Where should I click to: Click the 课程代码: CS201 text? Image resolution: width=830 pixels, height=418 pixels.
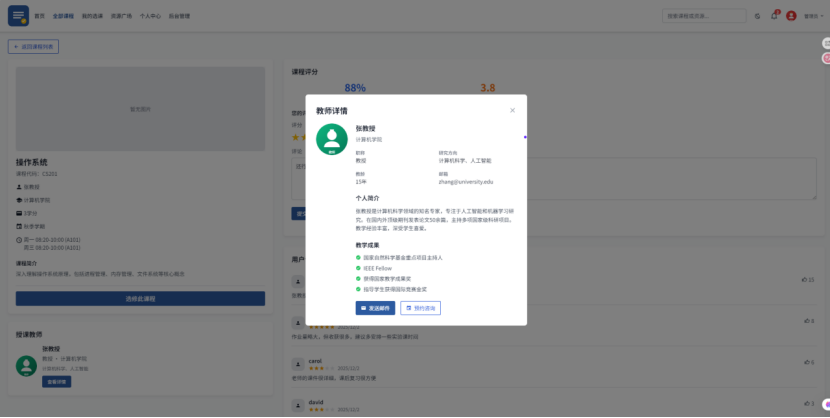[x=37, y=174]
